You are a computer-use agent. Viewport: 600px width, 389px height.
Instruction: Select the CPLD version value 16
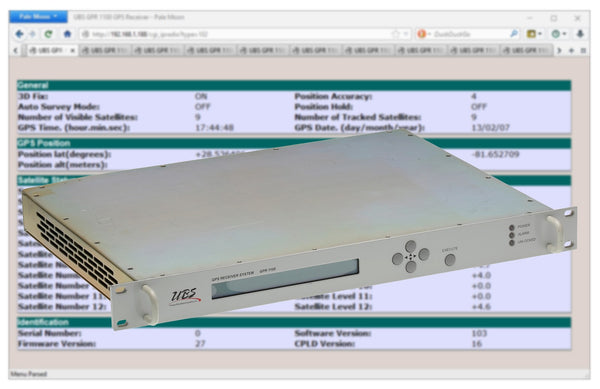tap(477, 344)
